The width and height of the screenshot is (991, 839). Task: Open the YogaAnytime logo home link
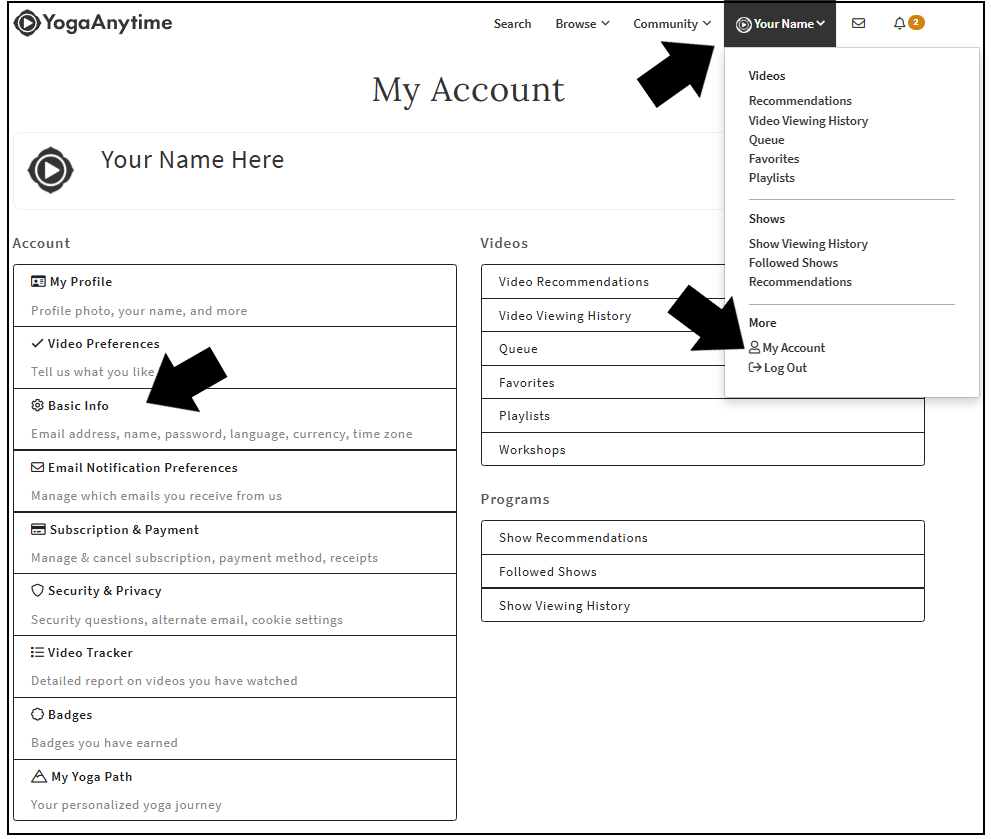click(x=93, y=23)
